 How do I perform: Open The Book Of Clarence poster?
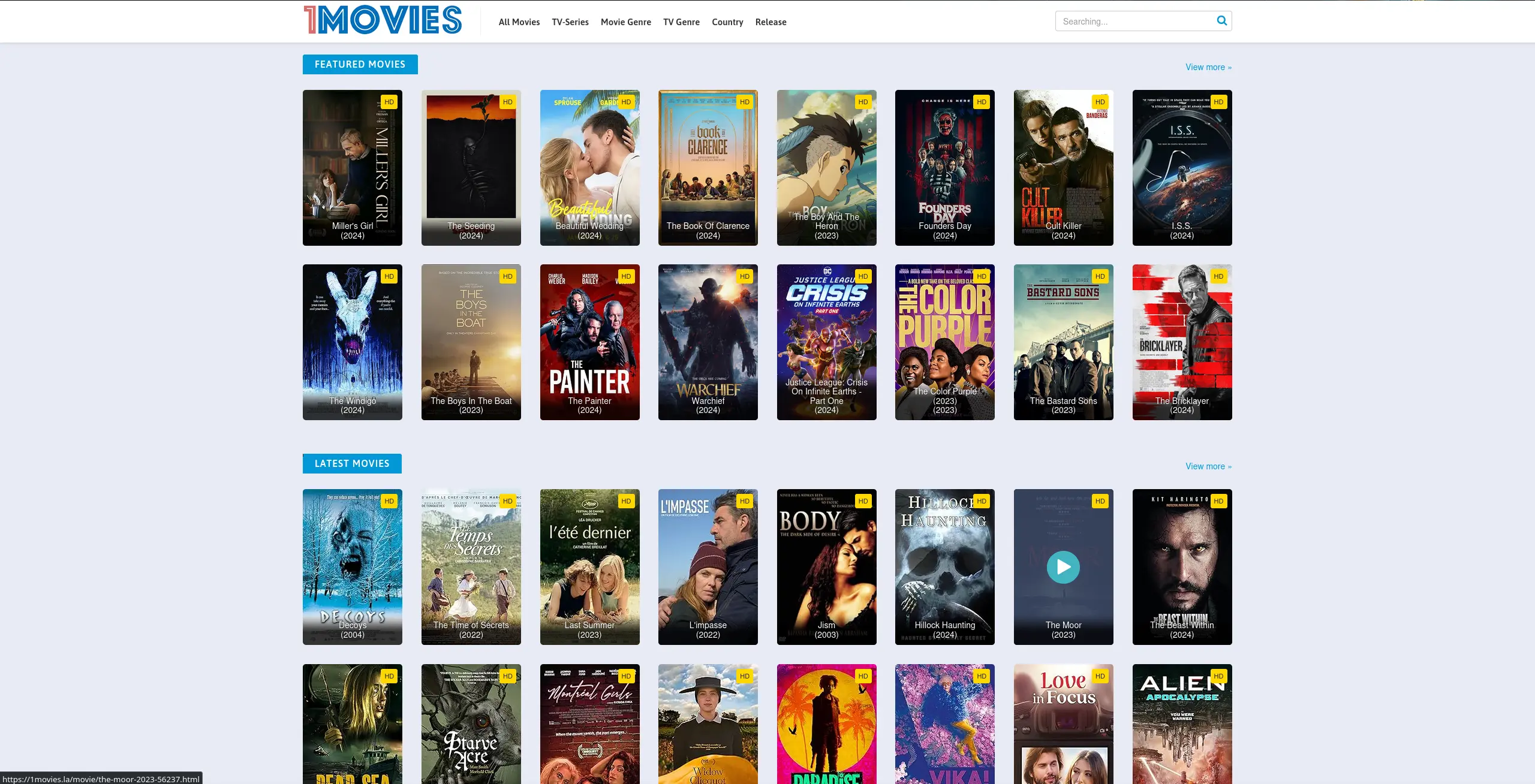708,168
